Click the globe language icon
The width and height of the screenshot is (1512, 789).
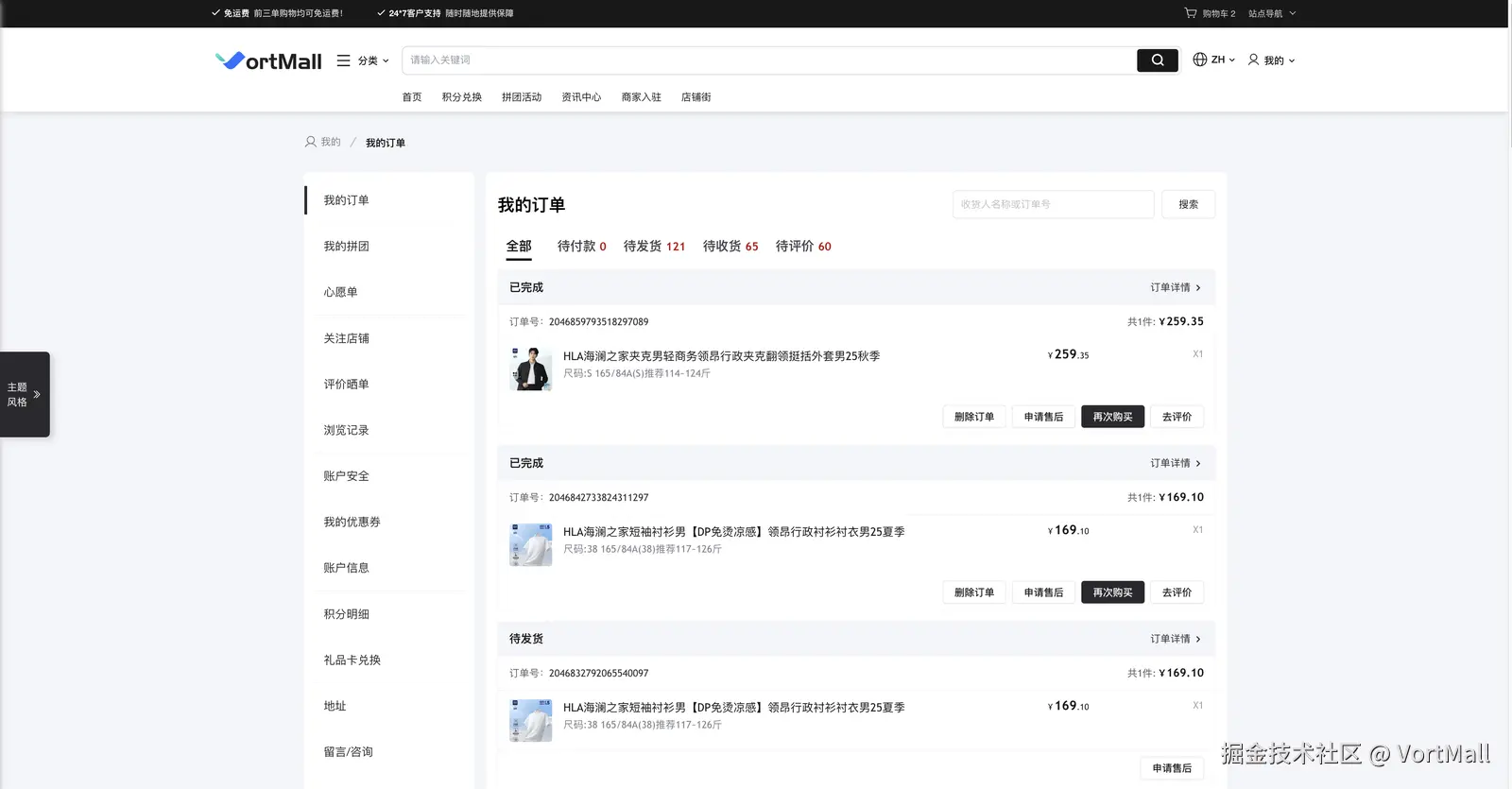1199,60
